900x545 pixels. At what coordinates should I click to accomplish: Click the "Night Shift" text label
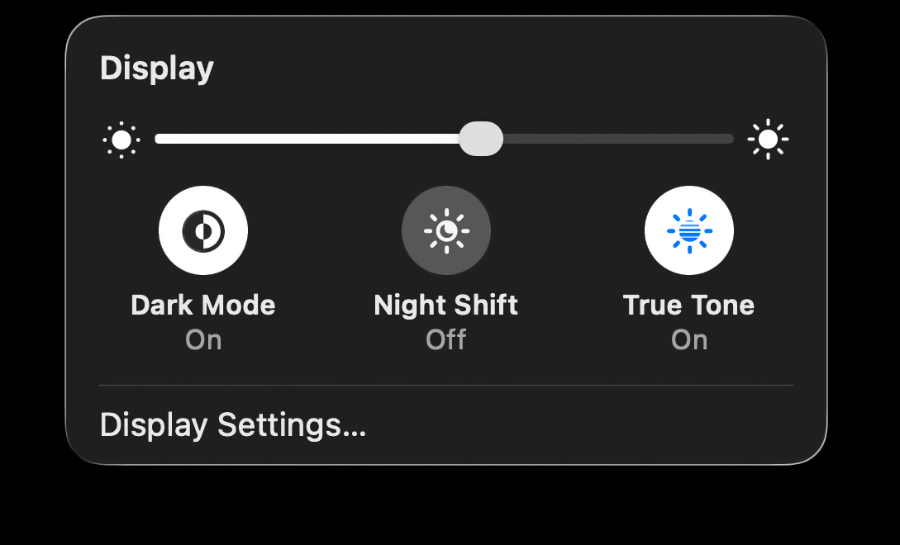446,305
